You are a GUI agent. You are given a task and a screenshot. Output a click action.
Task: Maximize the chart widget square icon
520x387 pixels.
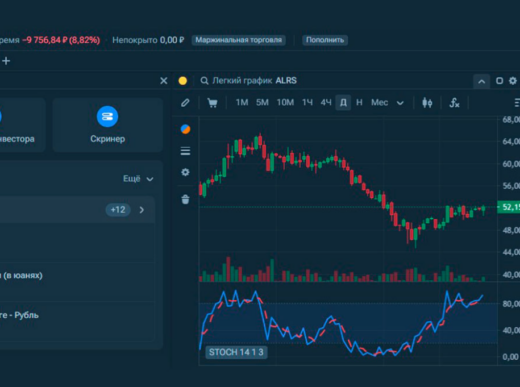pyautogui.click(x=499, y=81)
